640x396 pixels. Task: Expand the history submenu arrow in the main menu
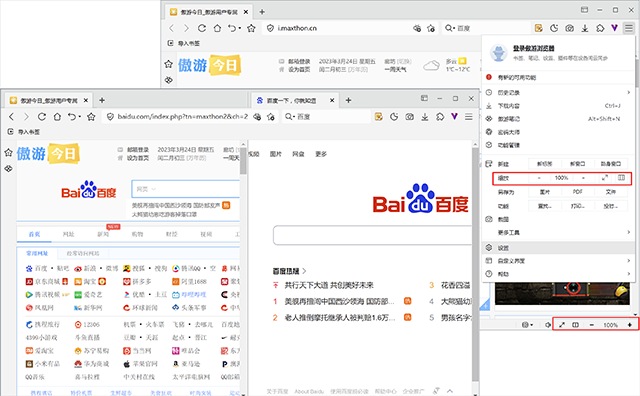point(629,93)
